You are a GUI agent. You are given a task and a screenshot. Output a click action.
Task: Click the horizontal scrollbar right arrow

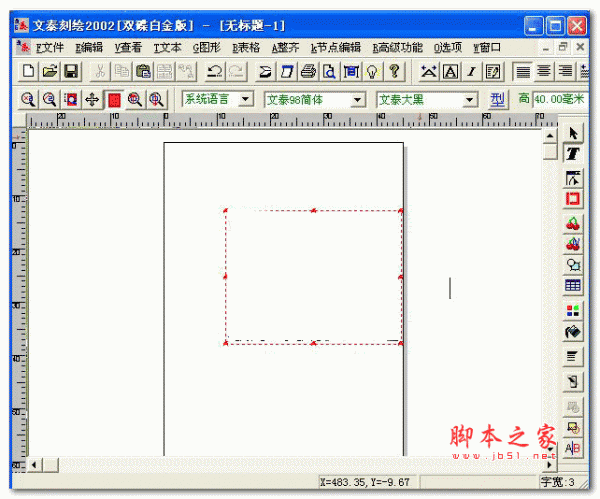point(549,465)
